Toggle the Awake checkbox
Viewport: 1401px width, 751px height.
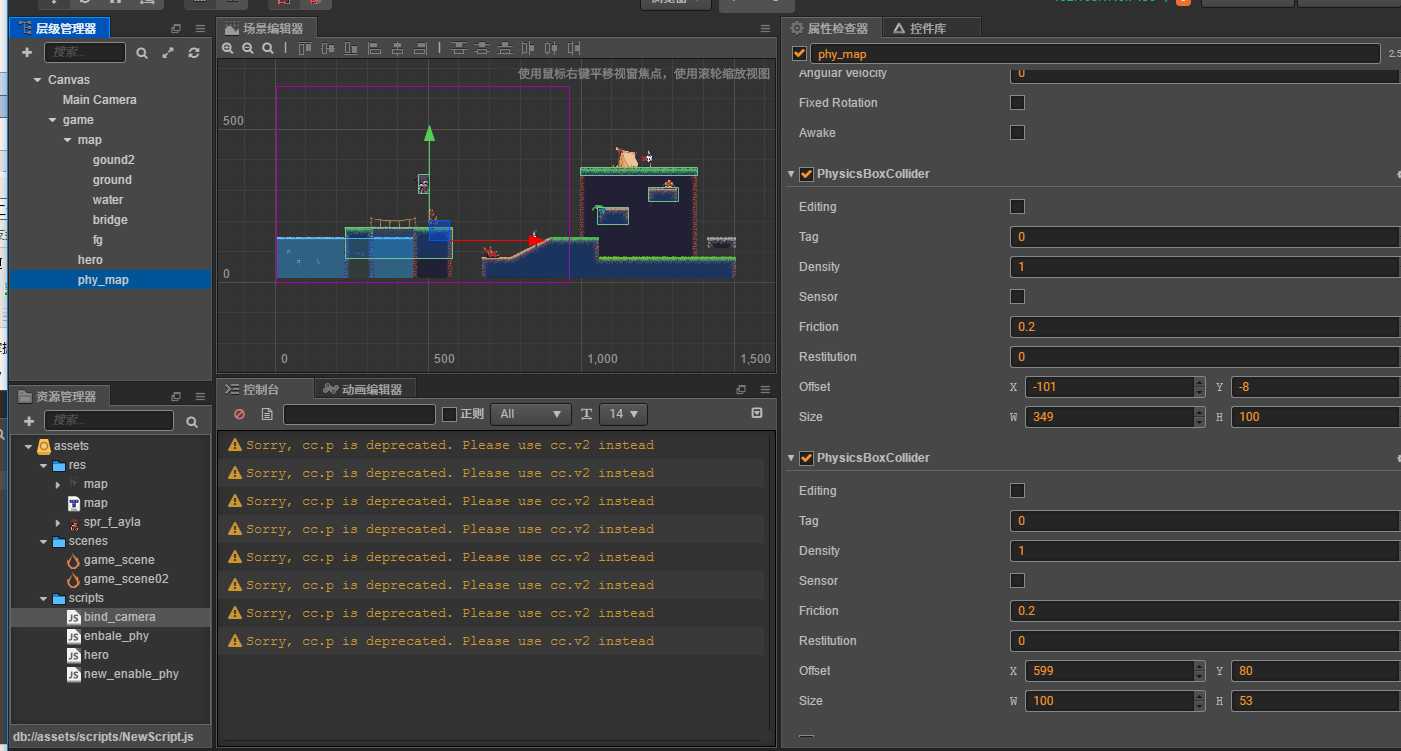click(1017, 132)
